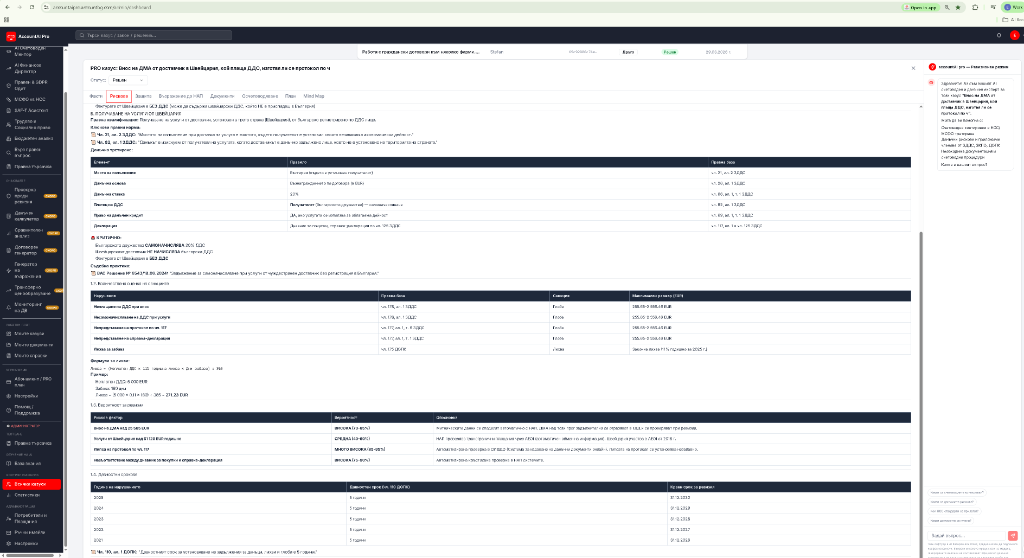Viewport: 1024px width, 558px height.
Task: Open the Status dropdown under the case title
Action: pos(128,80)
